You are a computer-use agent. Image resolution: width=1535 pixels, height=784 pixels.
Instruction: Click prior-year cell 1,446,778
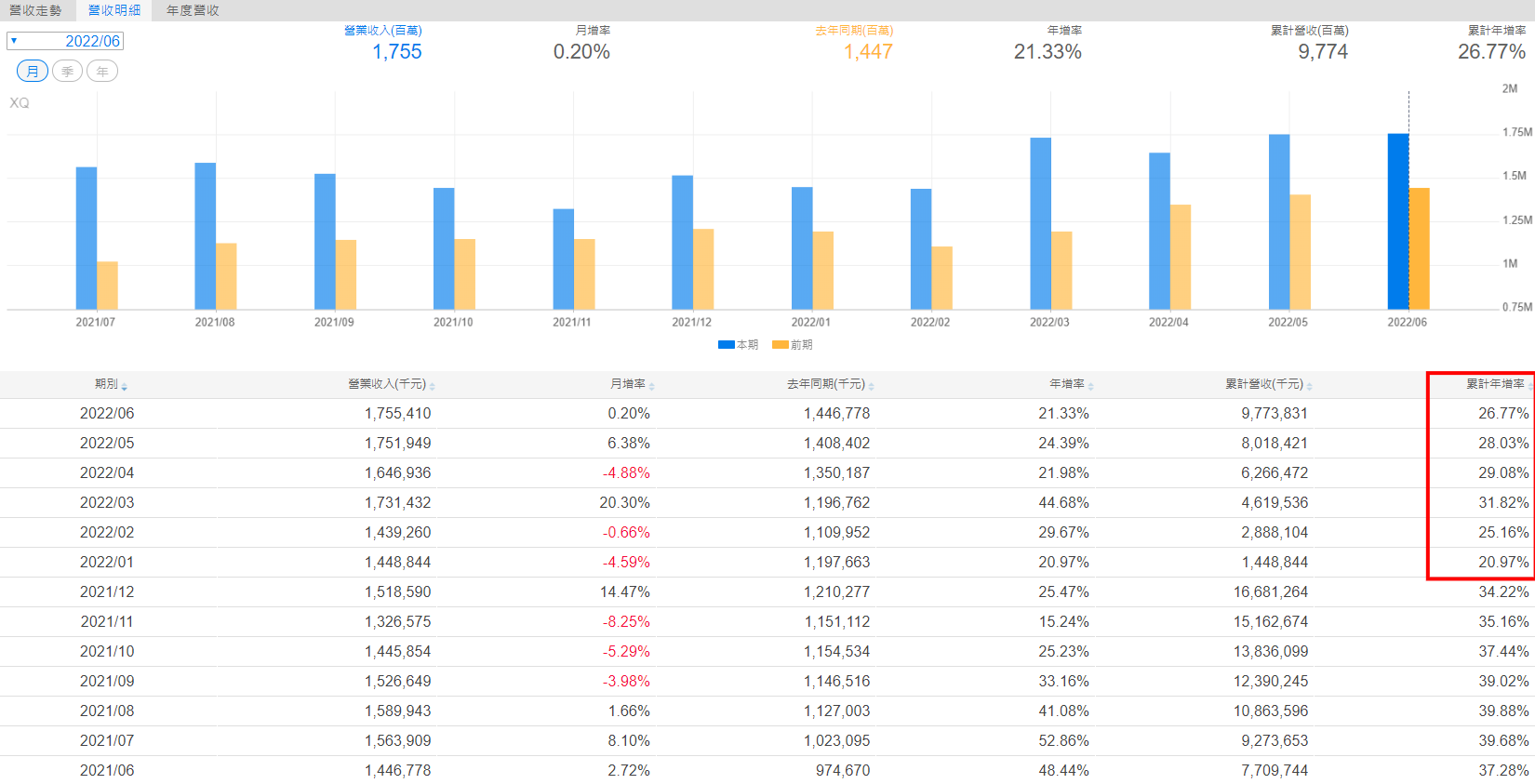coord(837,413)
